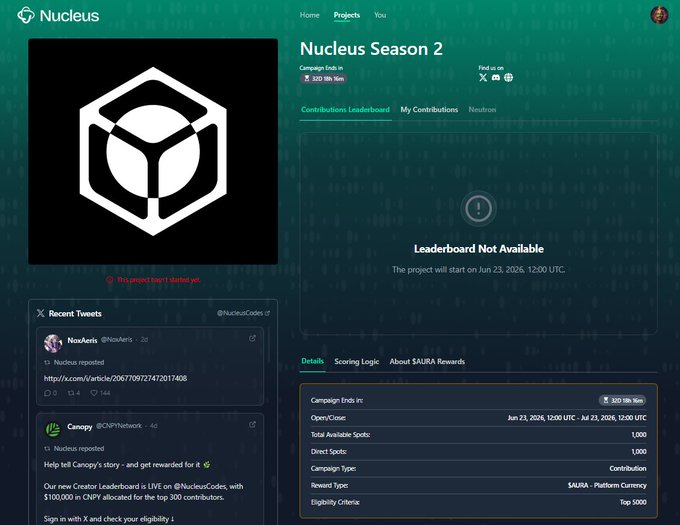Click retweet icon on NoxAeris tweet
Image resolution: width=680 pixels, height=525 pixels.
(x=71, y=393)
